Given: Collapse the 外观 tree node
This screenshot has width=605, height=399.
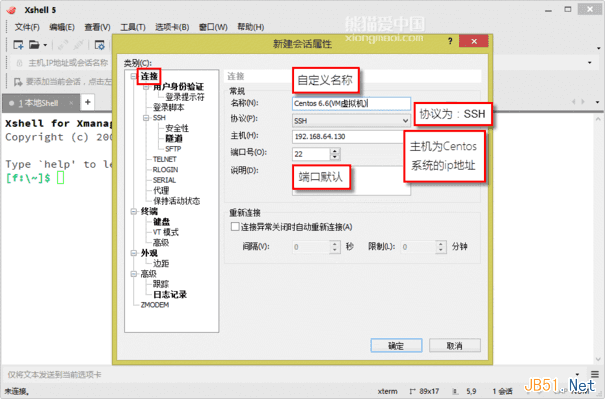Looking at the screenshot, I should [x=134, y=253].
